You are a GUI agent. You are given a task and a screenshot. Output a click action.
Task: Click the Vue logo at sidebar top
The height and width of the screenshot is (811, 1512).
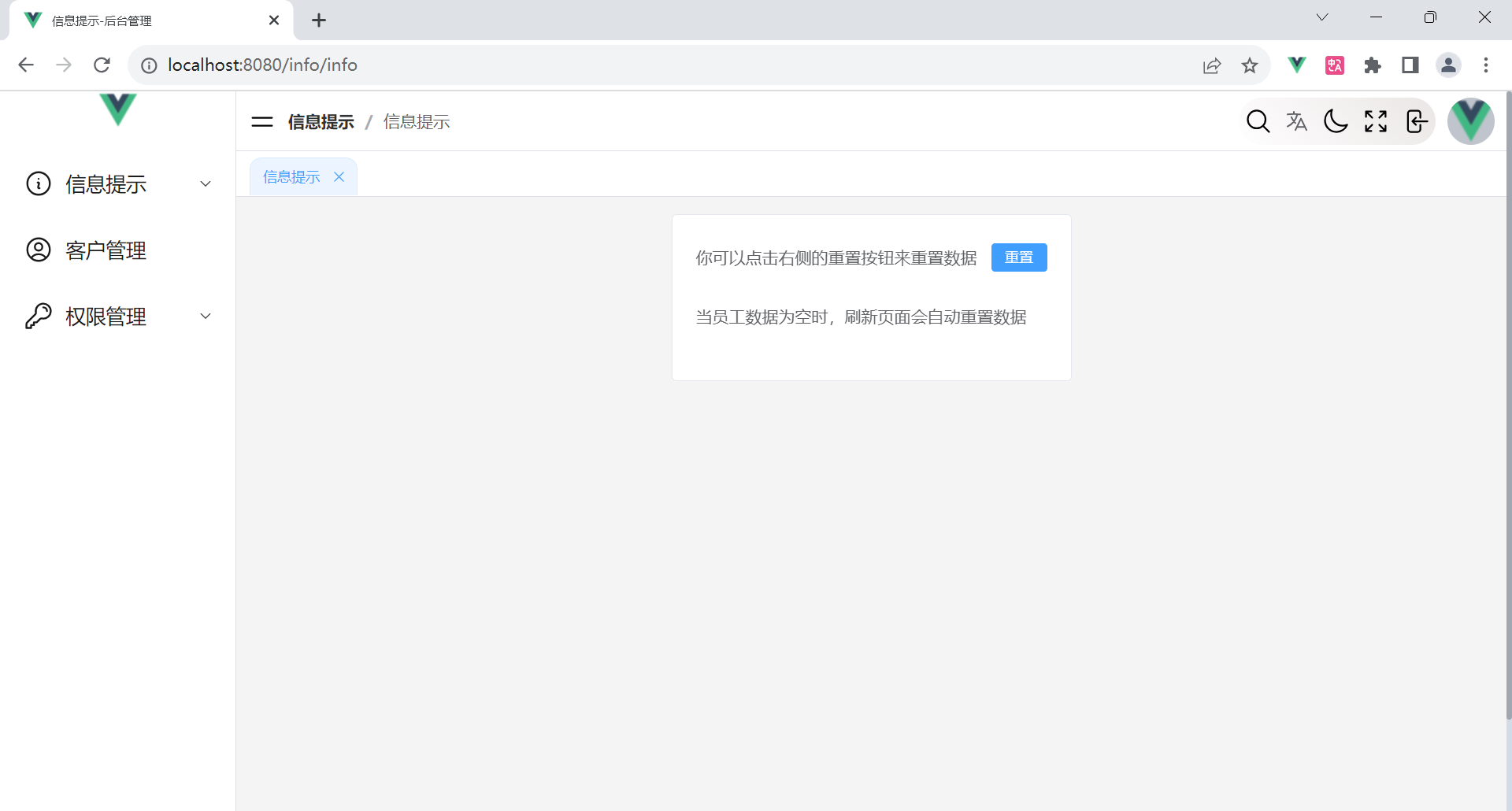(x=118, y=109)
